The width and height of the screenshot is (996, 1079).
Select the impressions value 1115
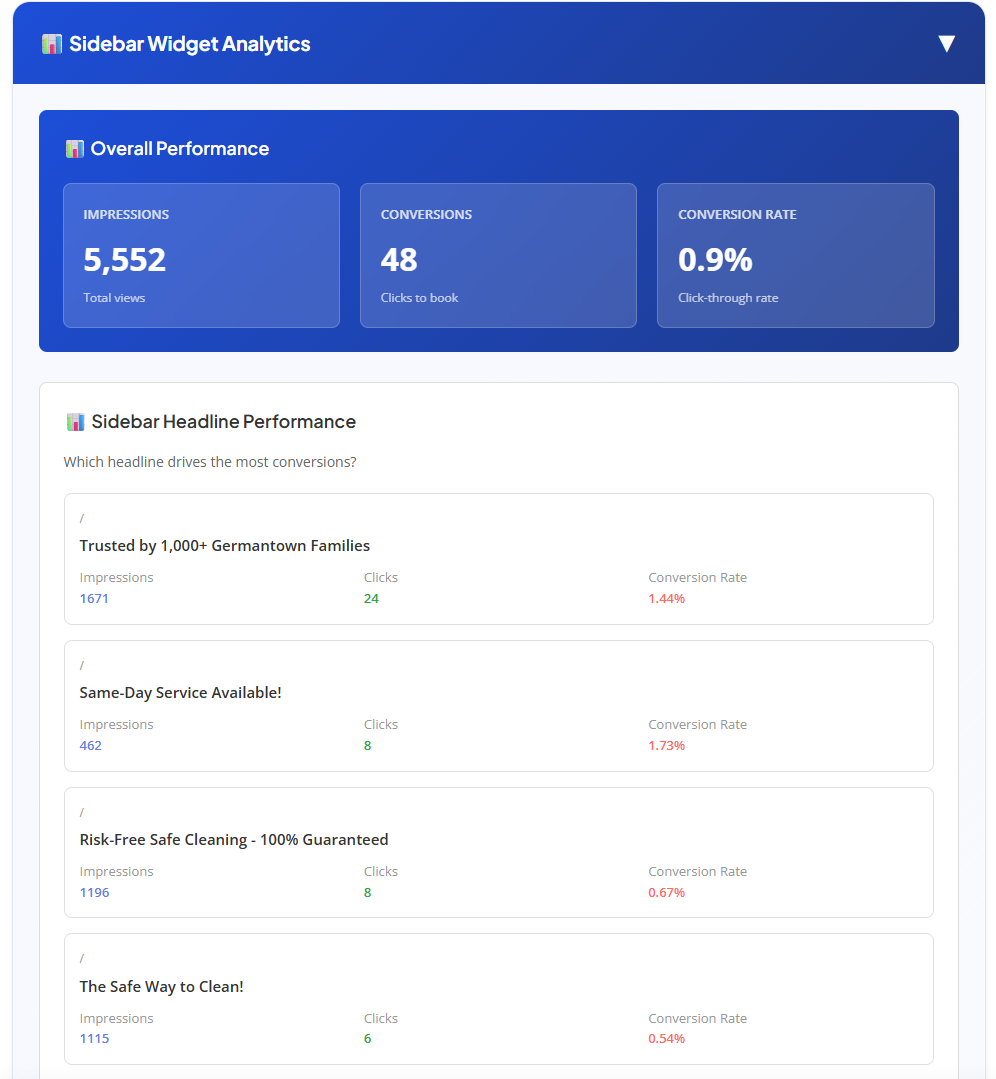click(94, 1038)
